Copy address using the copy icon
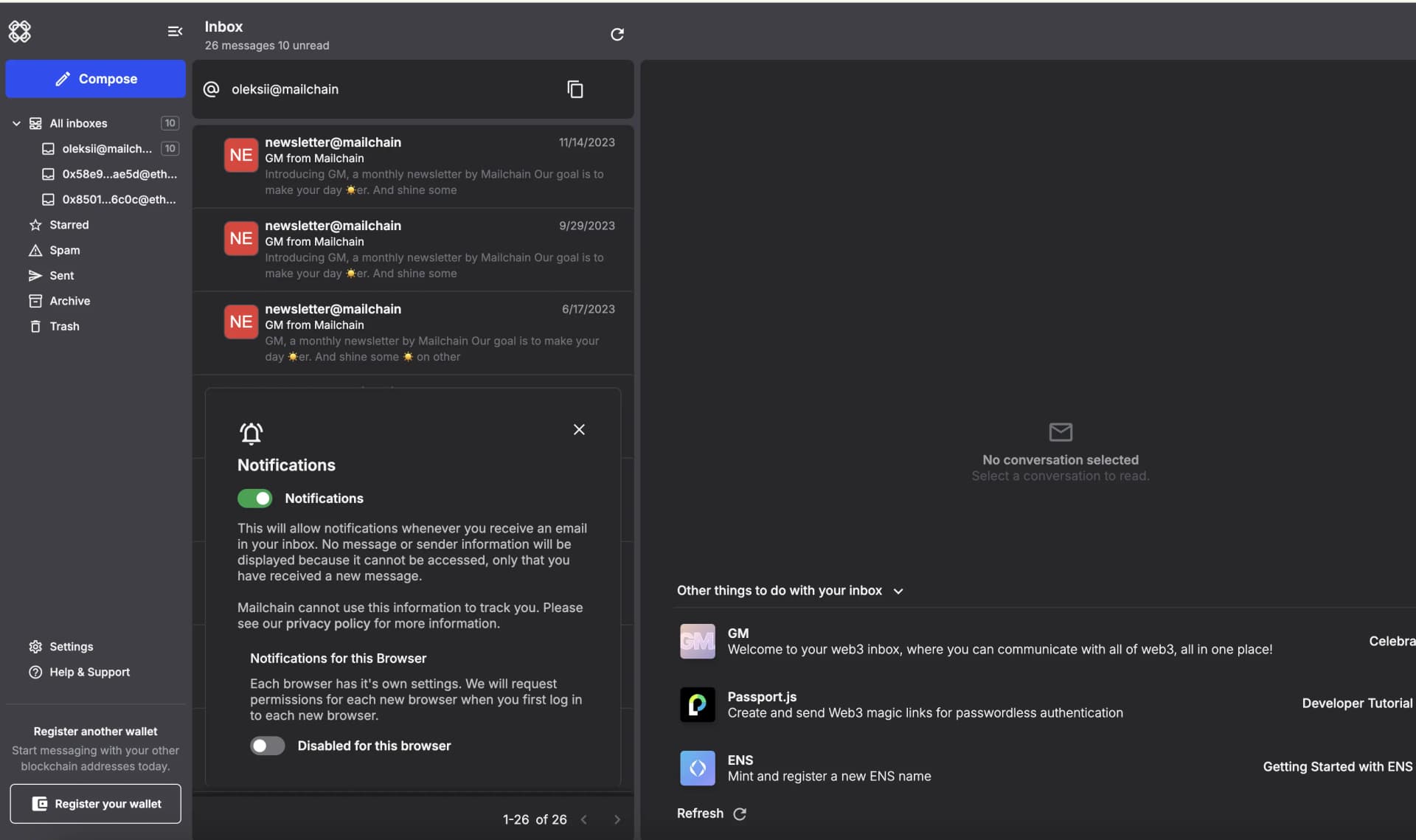 (576, 89)
